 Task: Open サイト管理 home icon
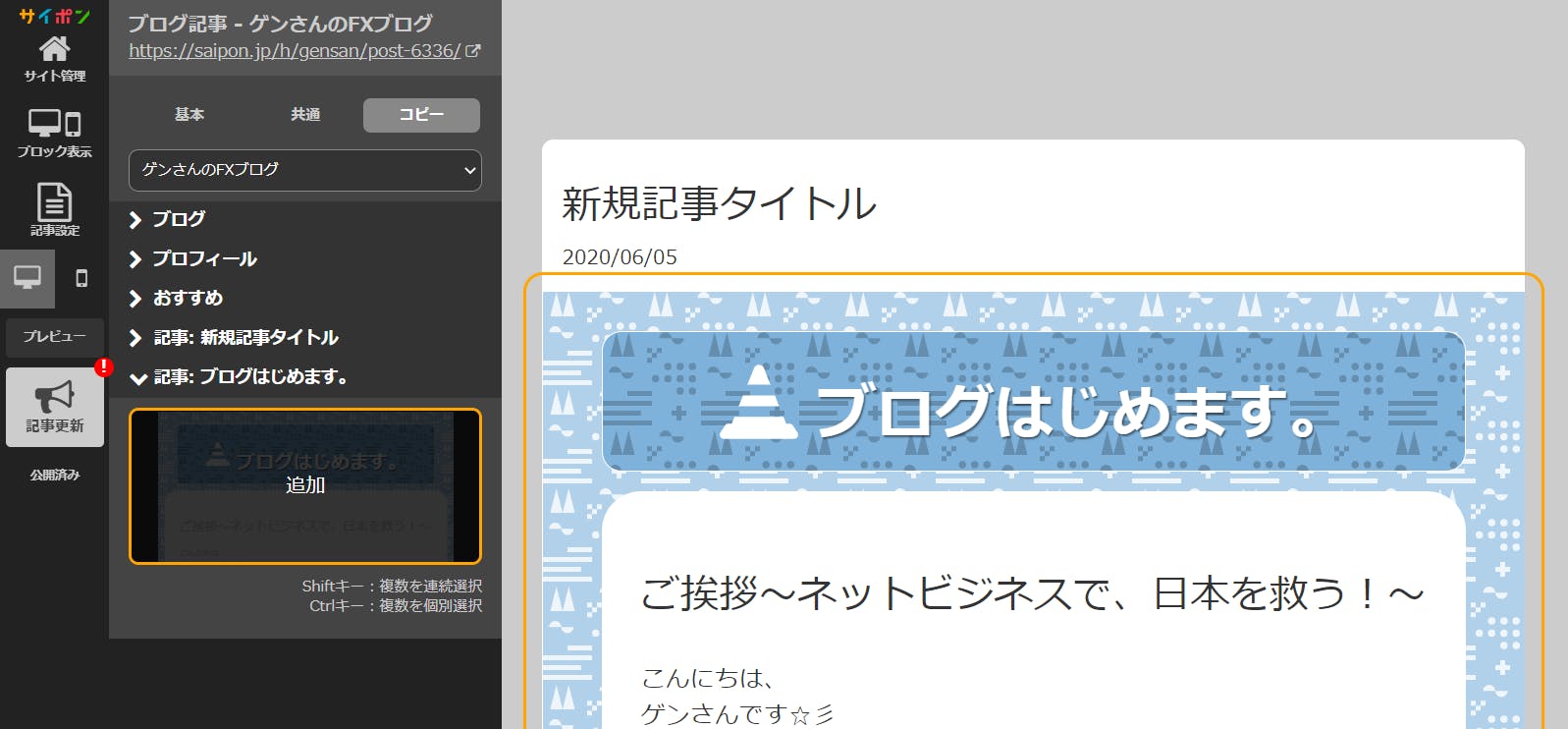54,49
